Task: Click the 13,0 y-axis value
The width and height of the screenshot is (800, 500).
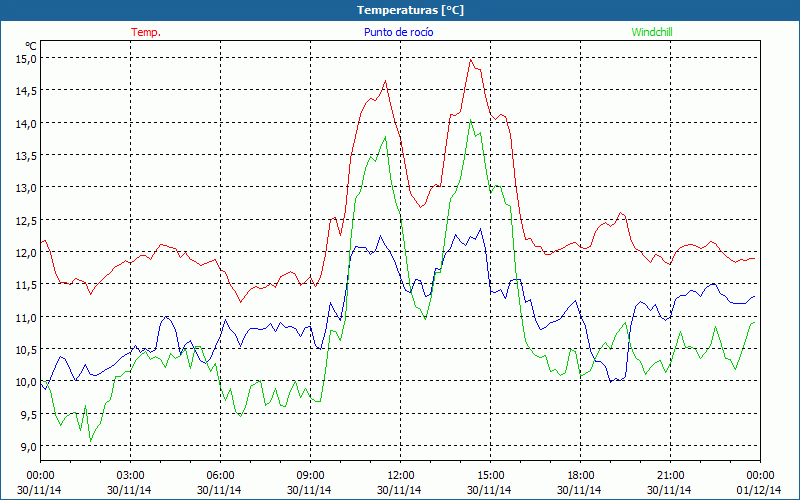Action: pos(27,187)
